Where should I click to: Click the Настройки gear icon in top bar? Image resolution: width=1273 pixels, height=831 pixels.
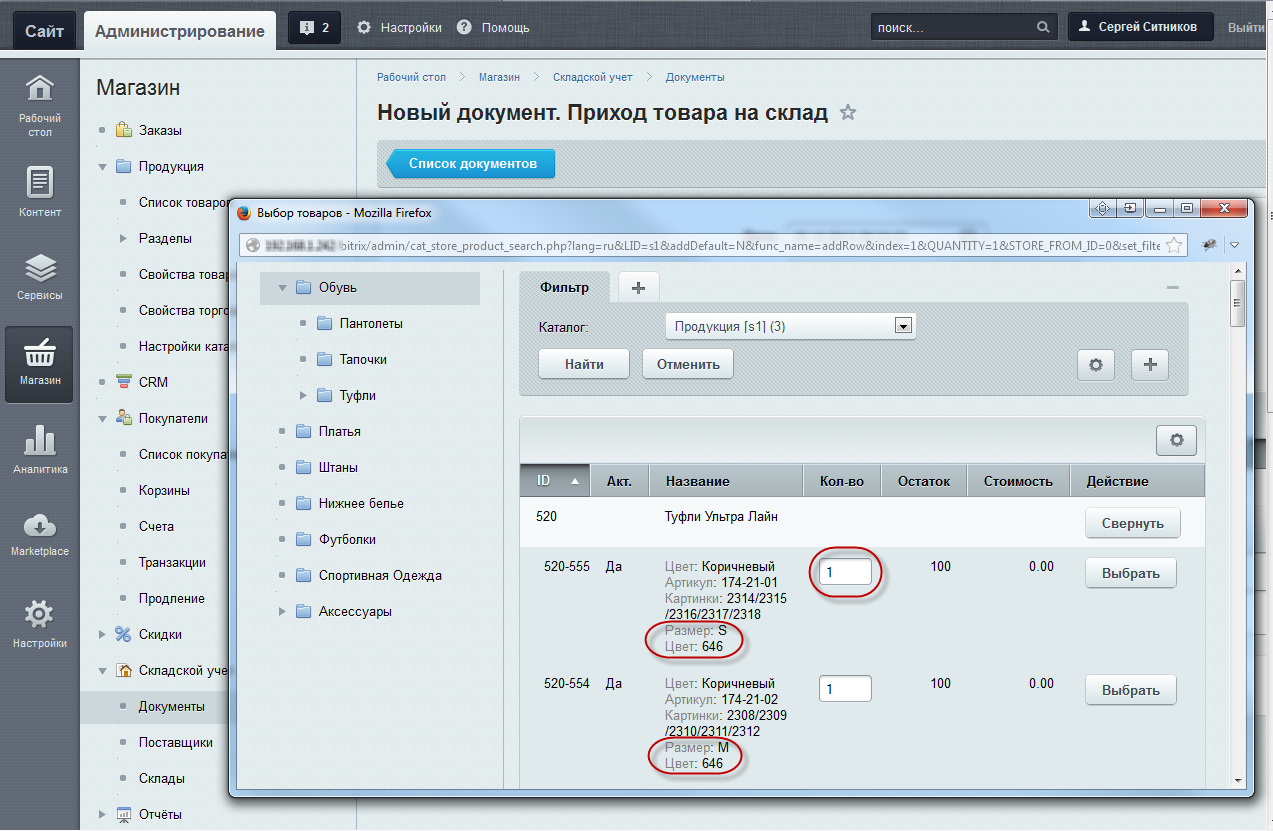364,28
